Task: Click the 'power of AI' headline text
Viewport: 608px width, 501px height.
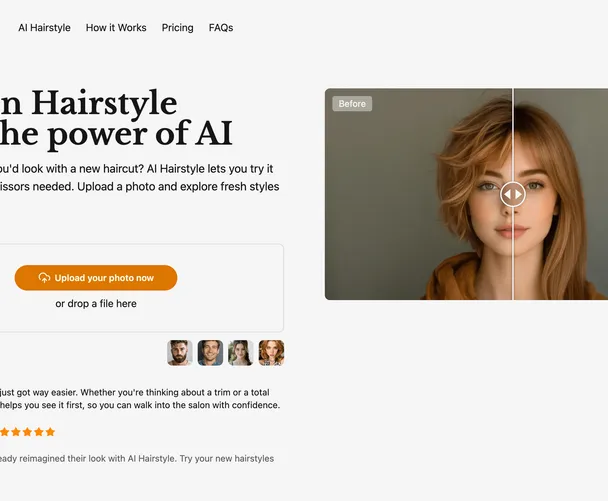Action: 140,134
